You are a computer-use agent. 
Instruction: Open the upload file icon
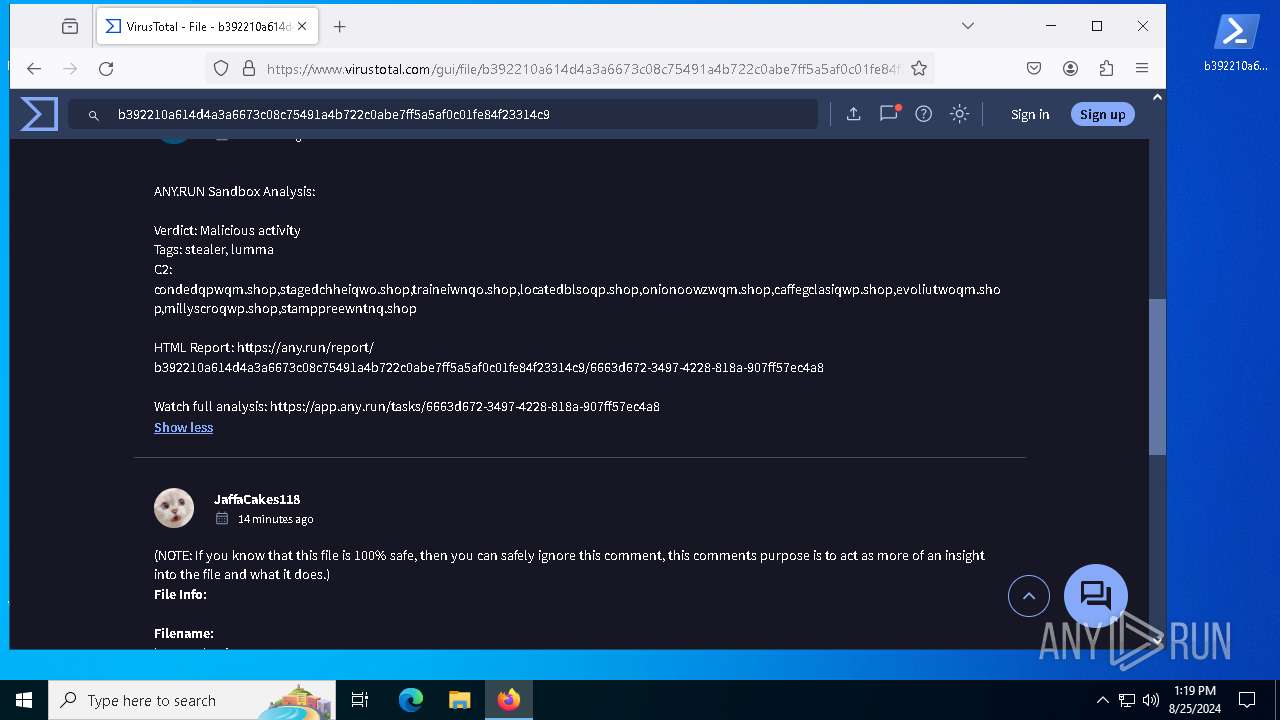(x=853, y=114)
